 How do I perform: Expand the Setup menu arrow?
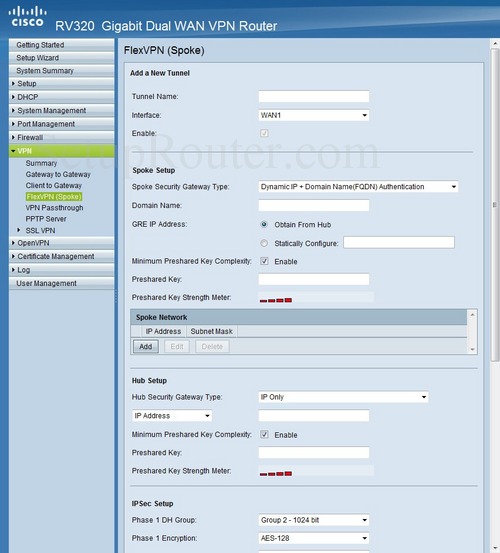(x=13, y=84)
